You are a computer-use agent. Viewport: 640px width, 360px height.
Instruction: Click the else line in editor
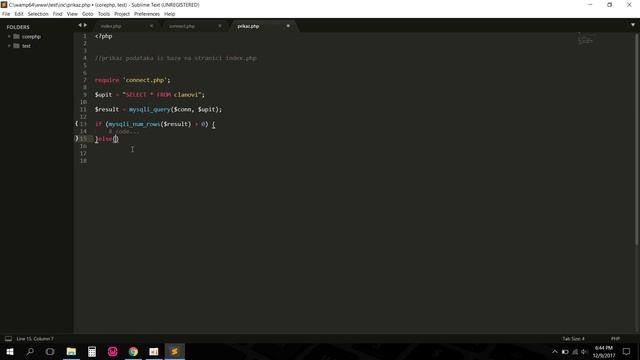(107, 139)
